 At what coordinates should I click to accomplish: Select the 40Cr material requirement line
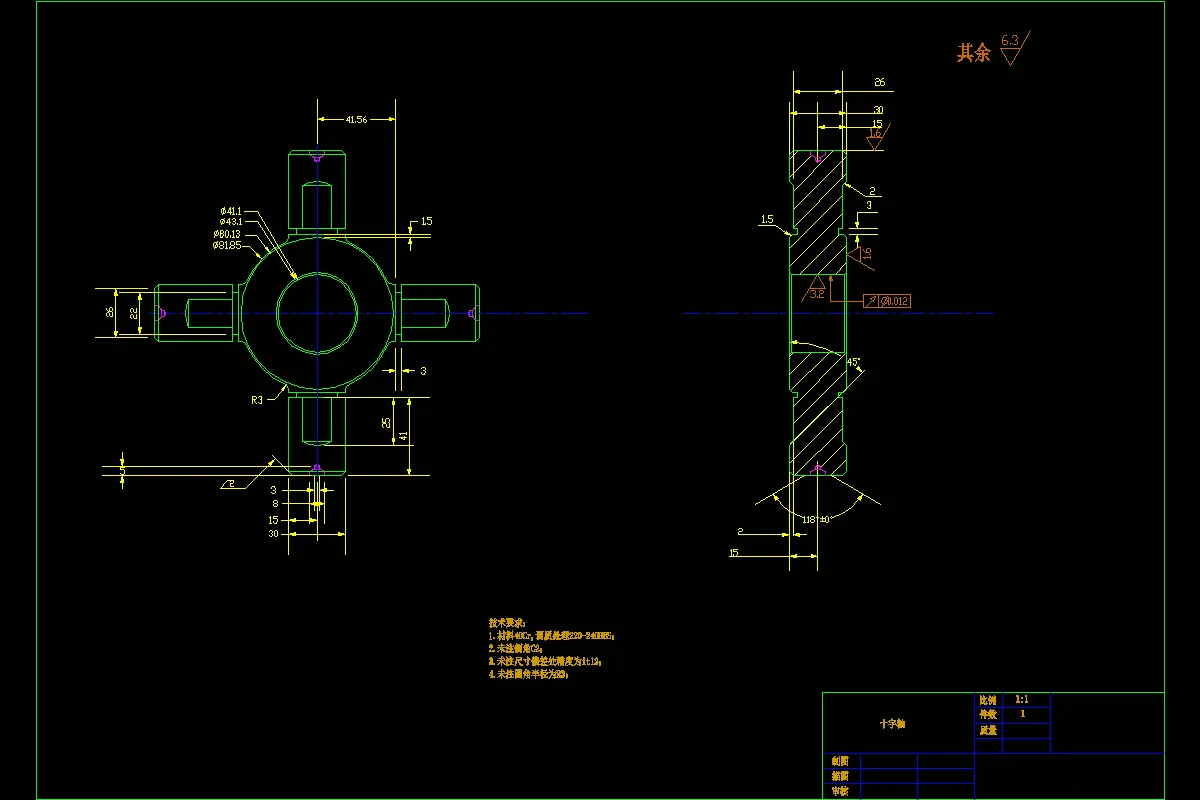pos(552,635)
